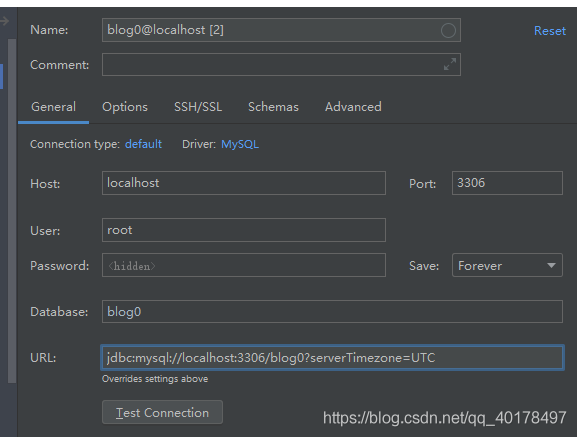Expand the Comment field editor icon
This screenshot has width=577, height=437.
click(450, 64)
